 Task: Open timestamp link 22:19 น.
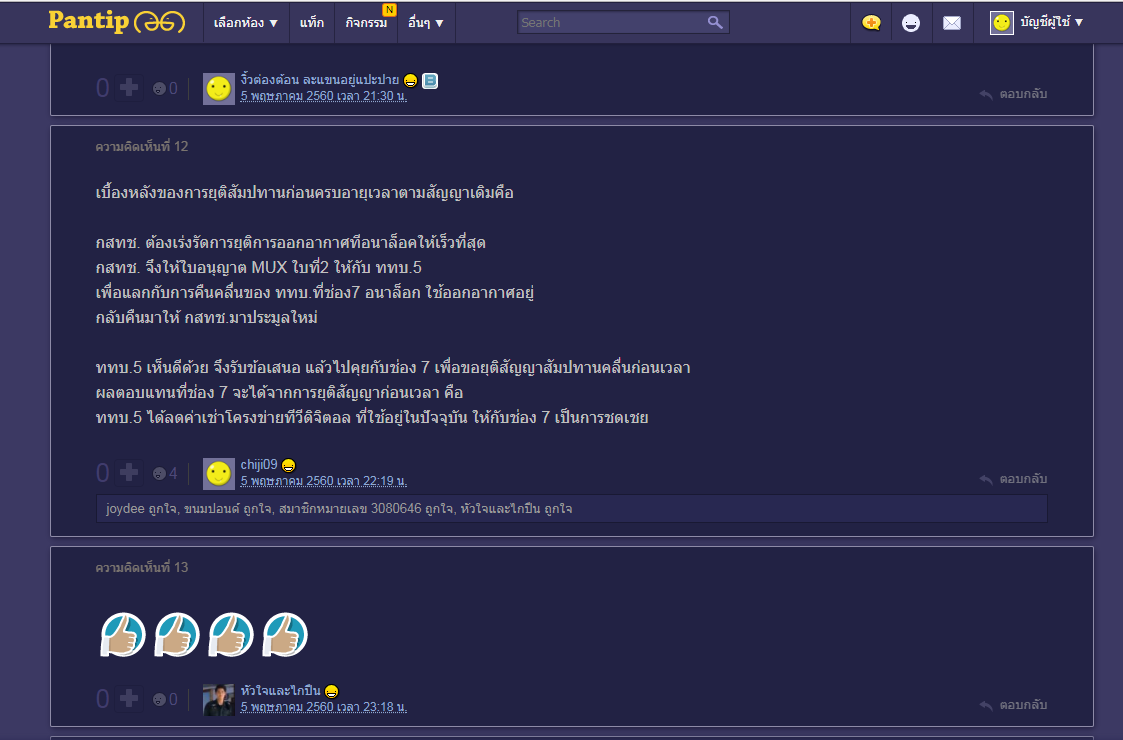tap(324, 481)
